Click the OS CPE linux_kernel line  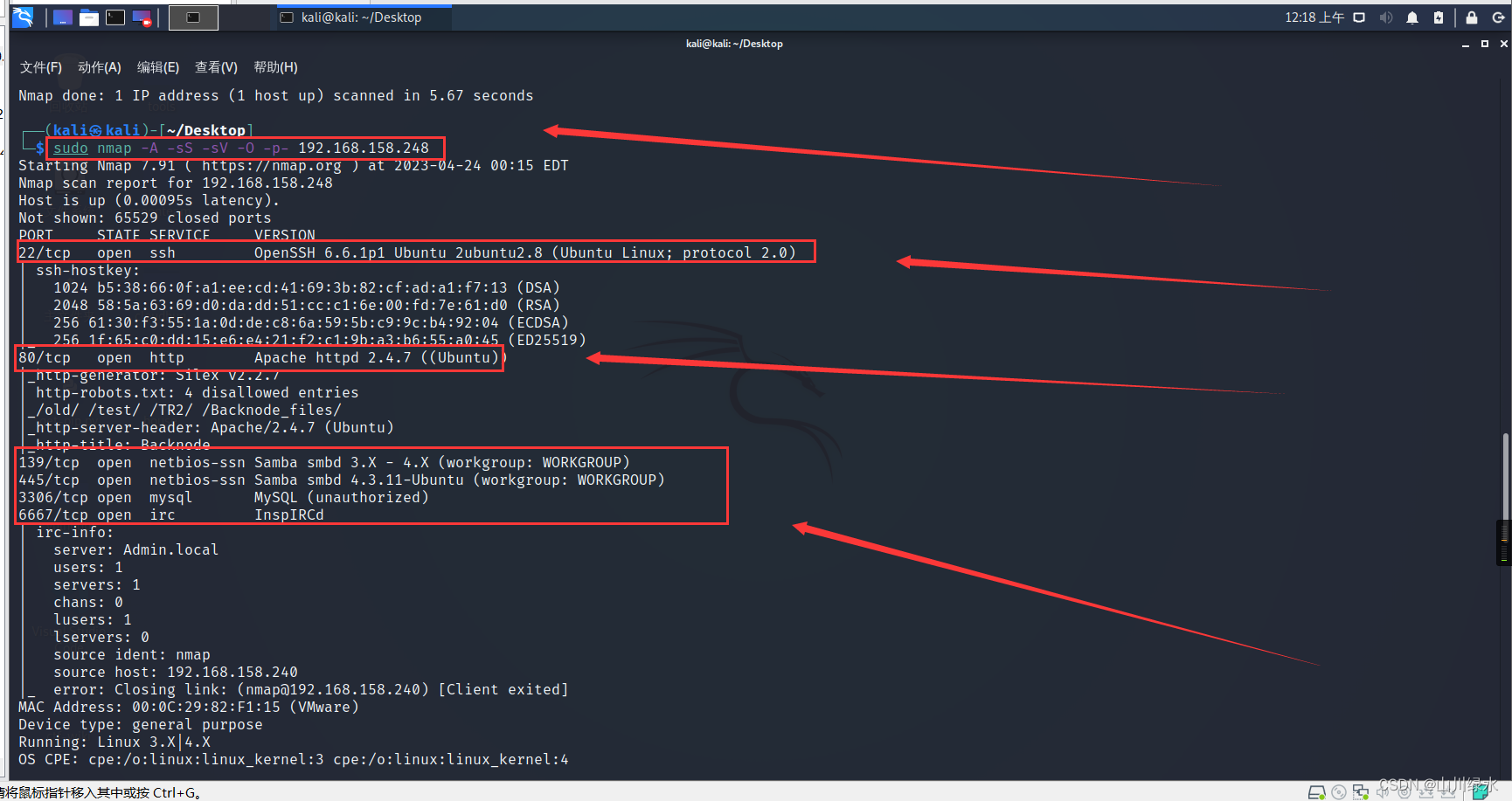(294, 759)
